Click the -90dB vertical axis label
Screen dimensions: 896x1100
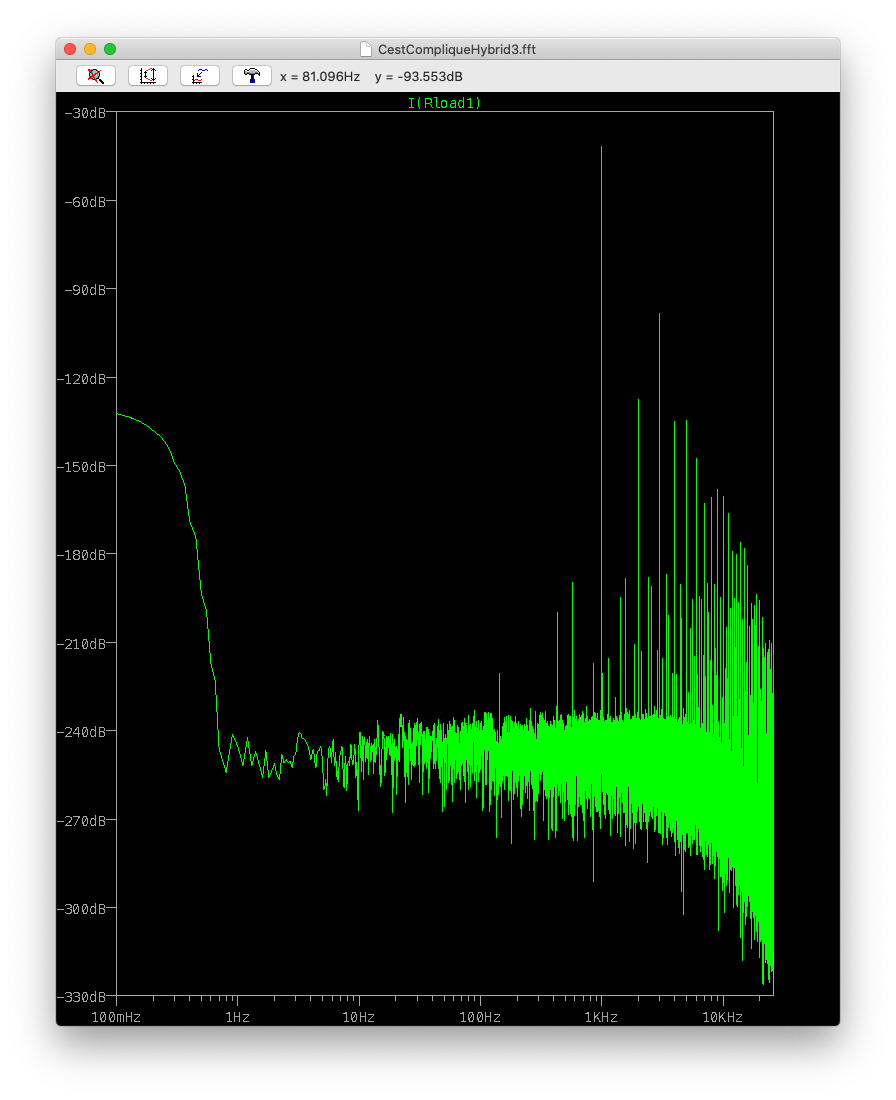85,290
